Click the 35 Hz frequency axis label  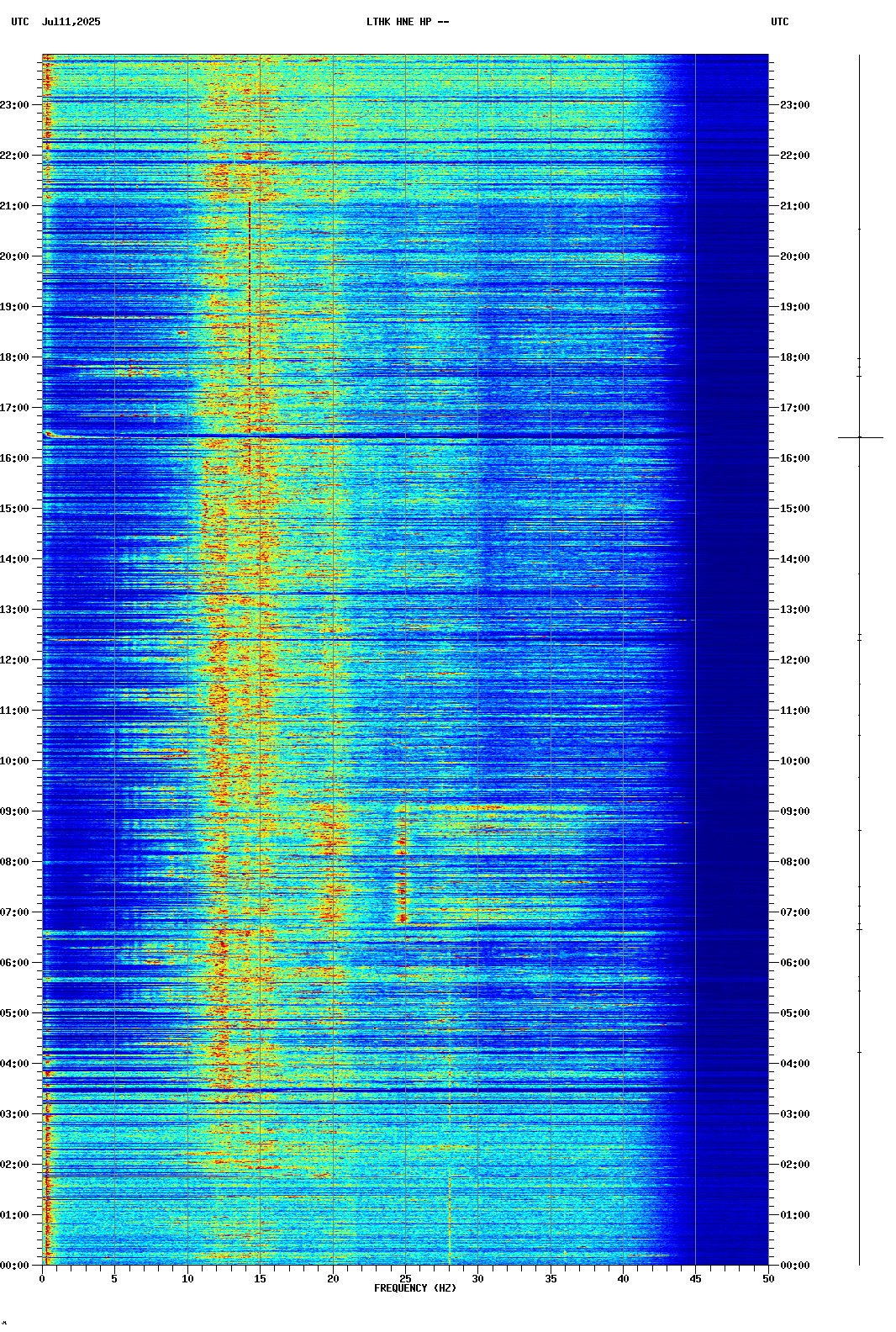click(551, 1279)
